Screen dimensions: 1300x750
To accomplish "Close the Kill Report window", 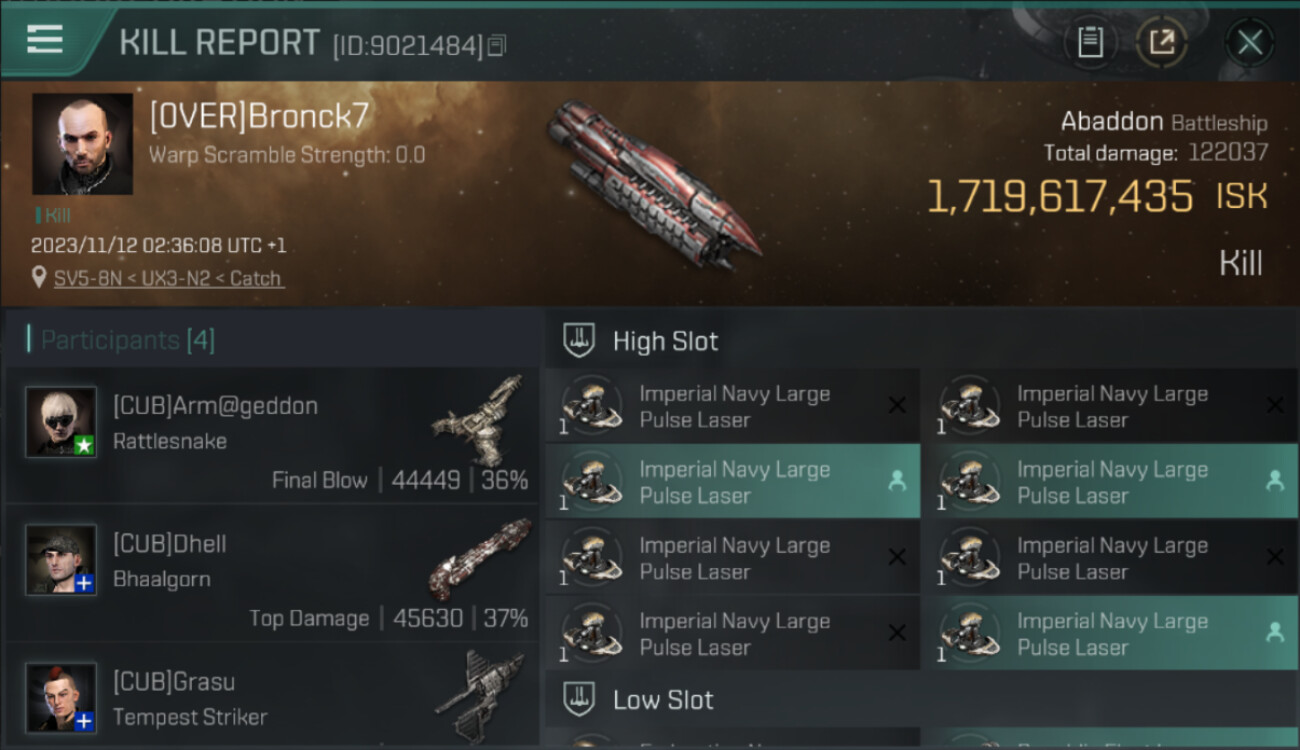I will tap(1249, 42).
